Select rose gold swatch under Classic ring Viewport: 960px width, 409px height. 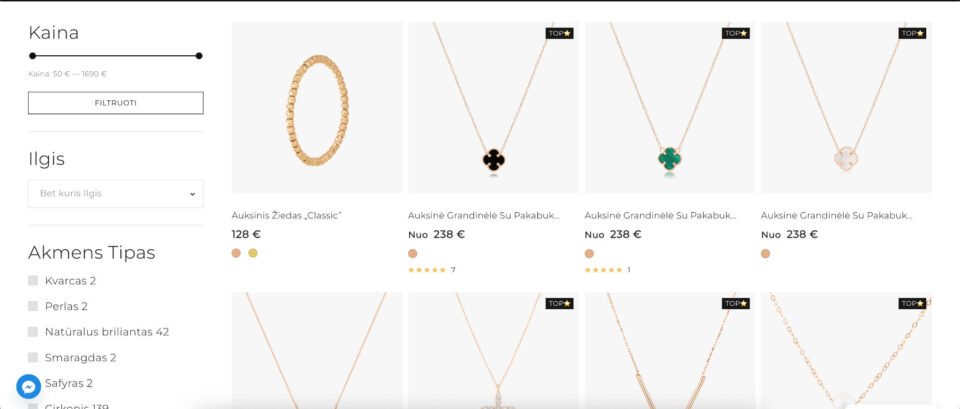pos(236,253)
